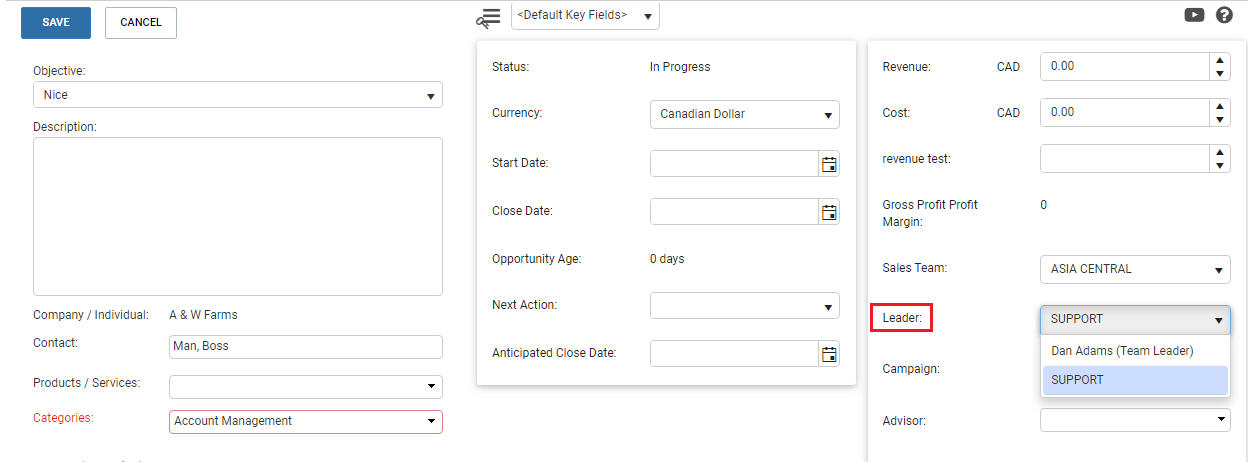Expand the Sales Team dropdown

point(1135,269)
